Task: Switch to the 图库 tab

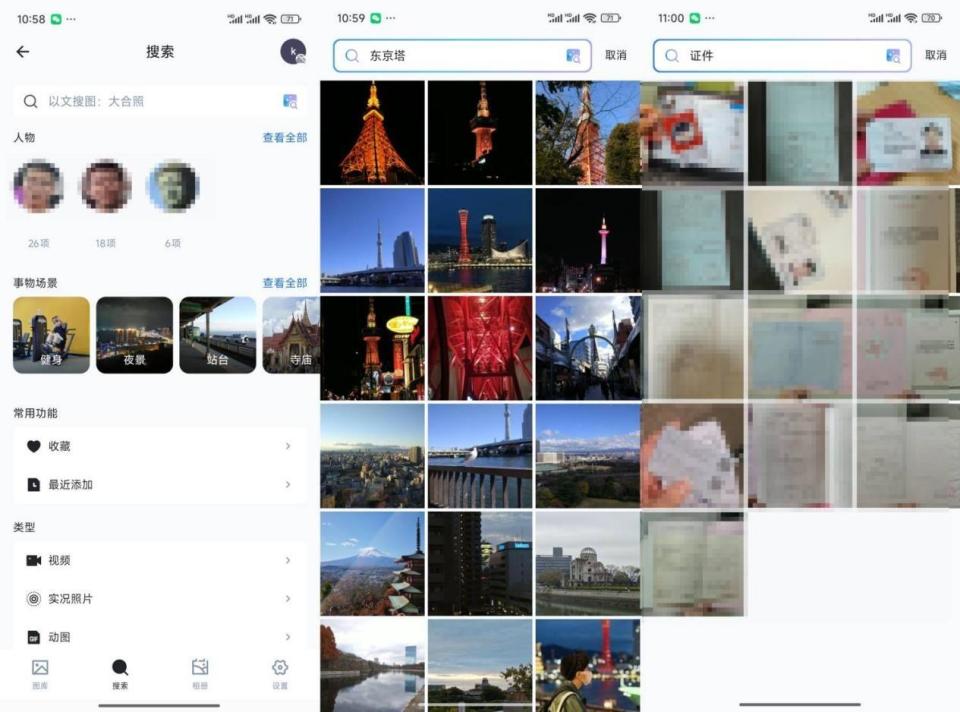Action: coord(40,668)
